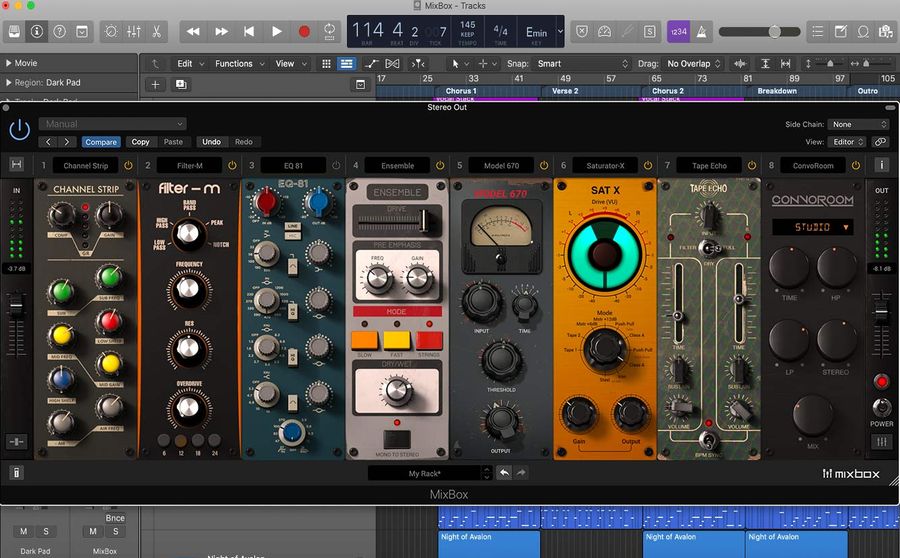Click the Undo button
Screen dimensions: 900x558
pyautogui.click(x=211, y=142)
